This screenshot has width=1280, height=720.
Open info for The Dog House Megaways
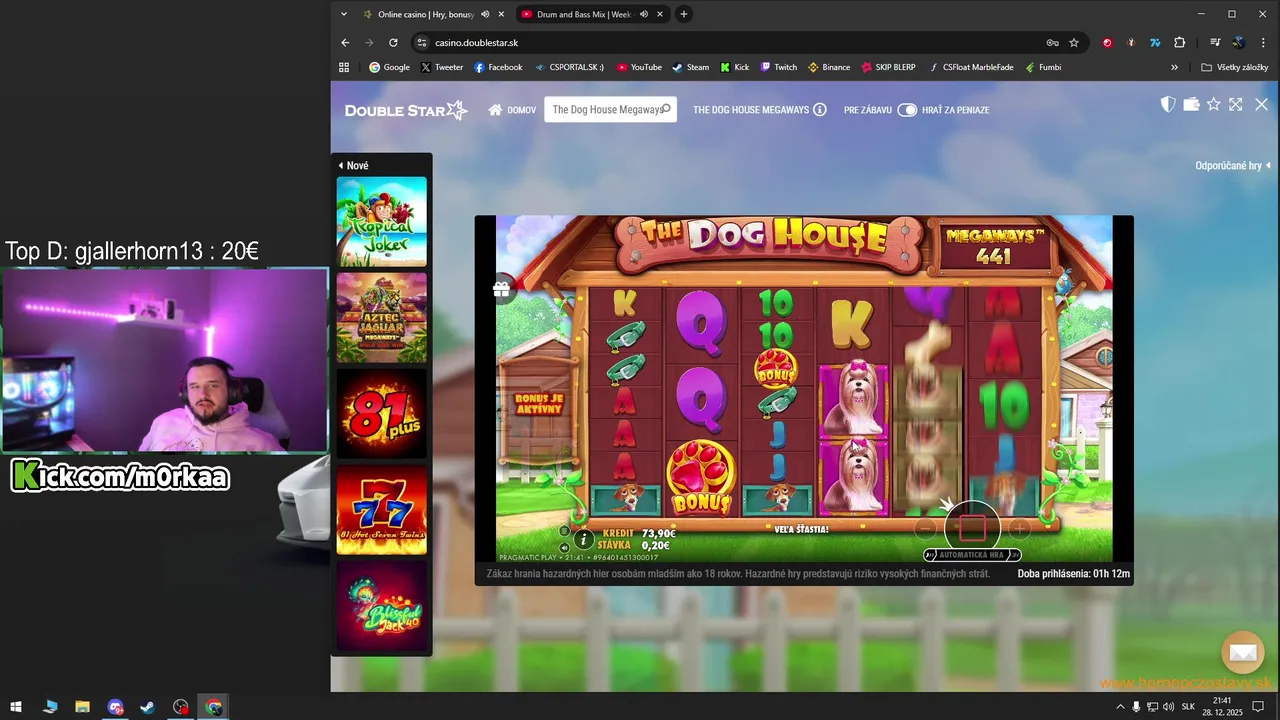pyautogui.click(x=820, y=110)
